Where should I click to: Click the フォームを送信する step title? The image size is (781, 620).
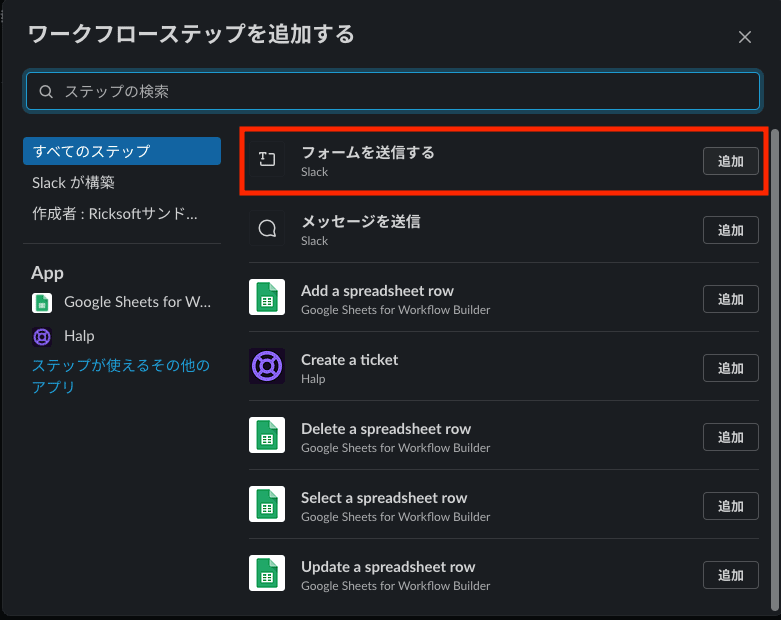pos(368,152)
